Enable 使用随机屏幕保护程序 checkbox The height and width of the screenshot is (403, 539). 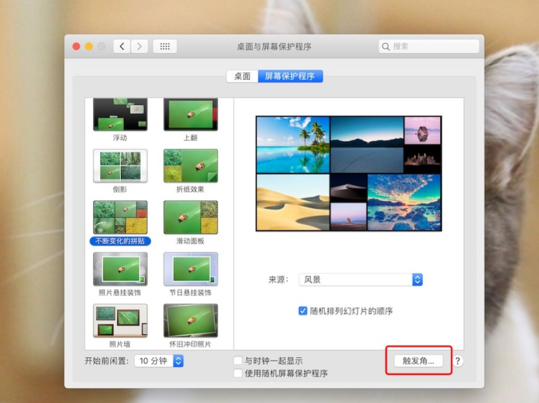coord(238,373)
